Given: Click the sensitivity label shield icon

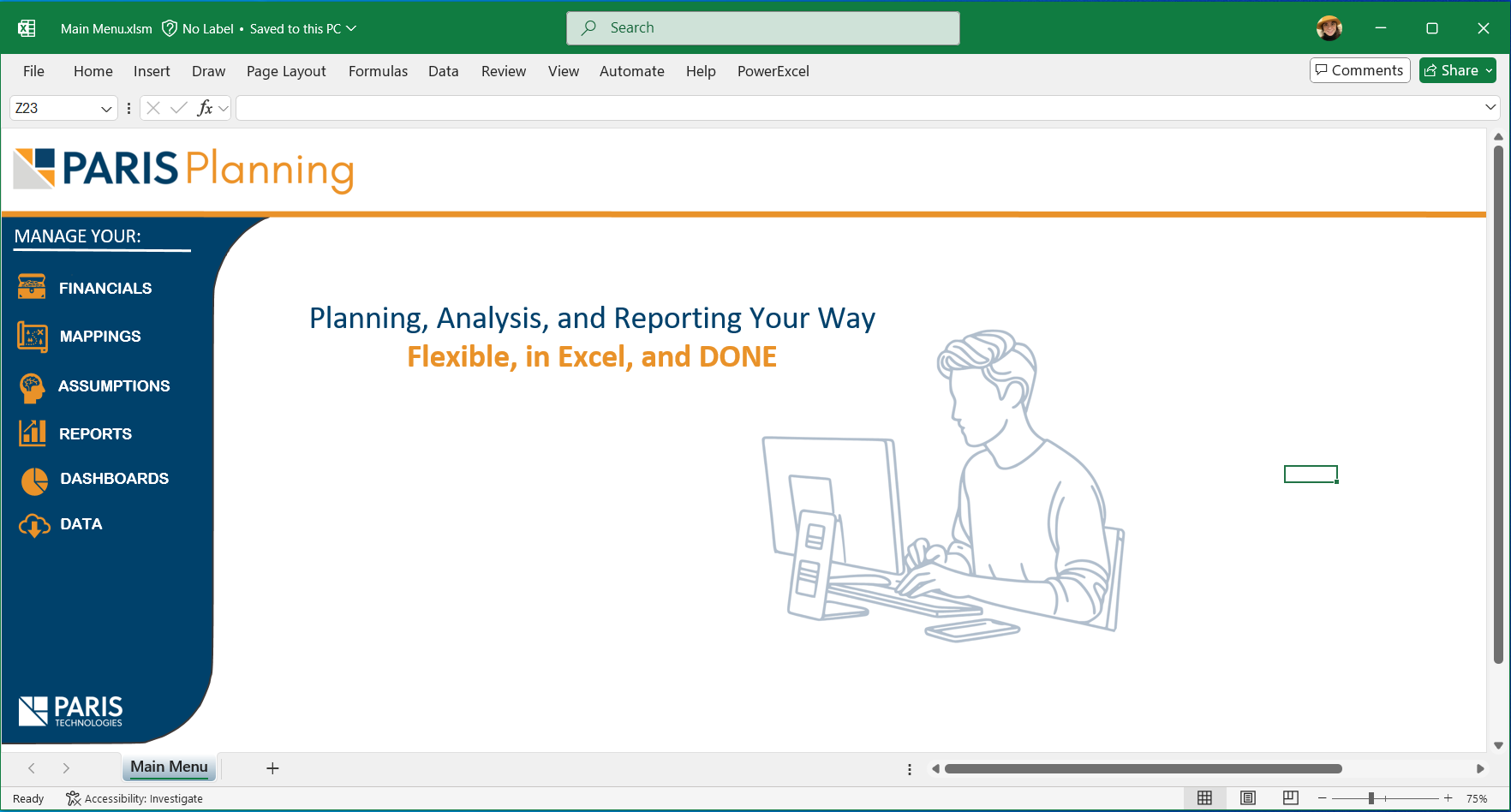Looking at the screenshot, I should click(x=170, y=28).
